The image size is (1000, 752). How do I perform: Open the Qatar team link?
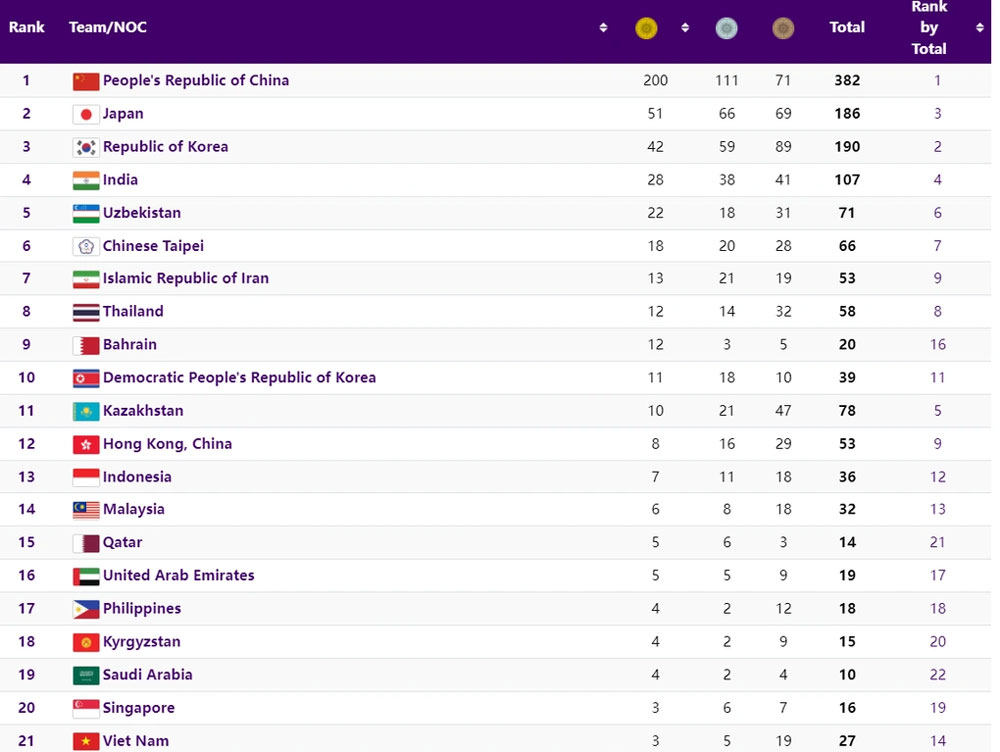(122, 543)
